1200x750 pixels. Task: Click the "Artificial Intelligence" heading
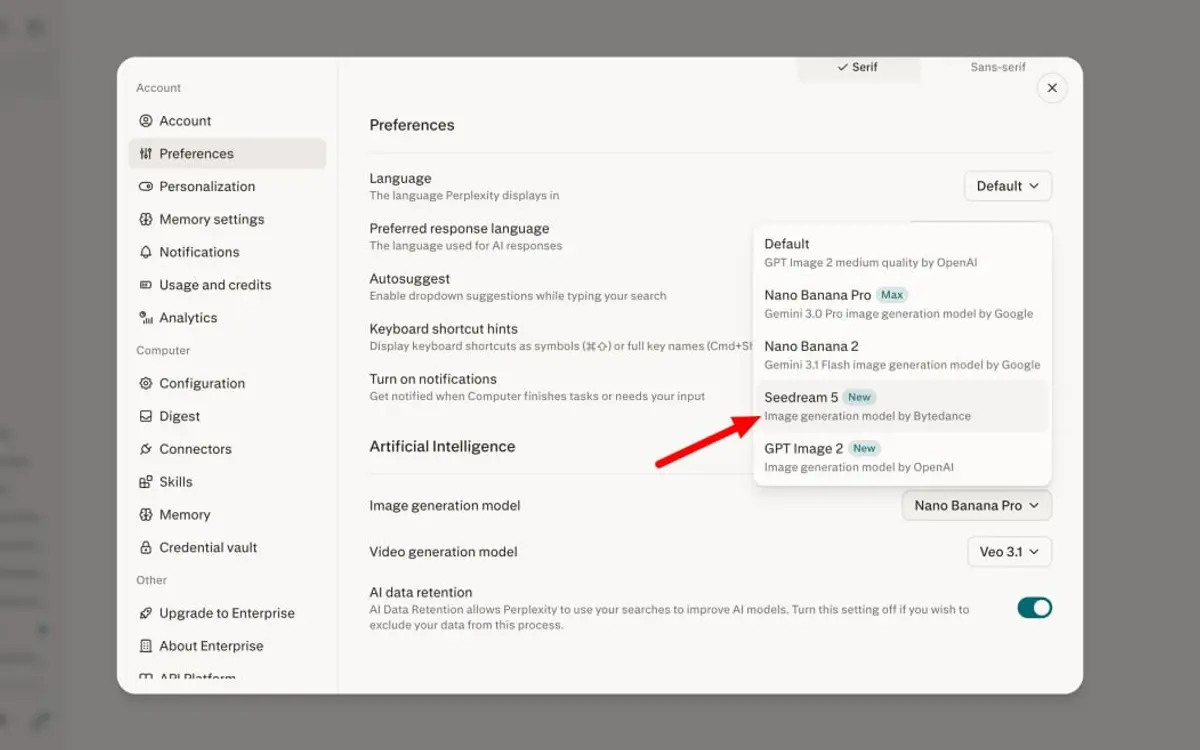pos(442,447)
